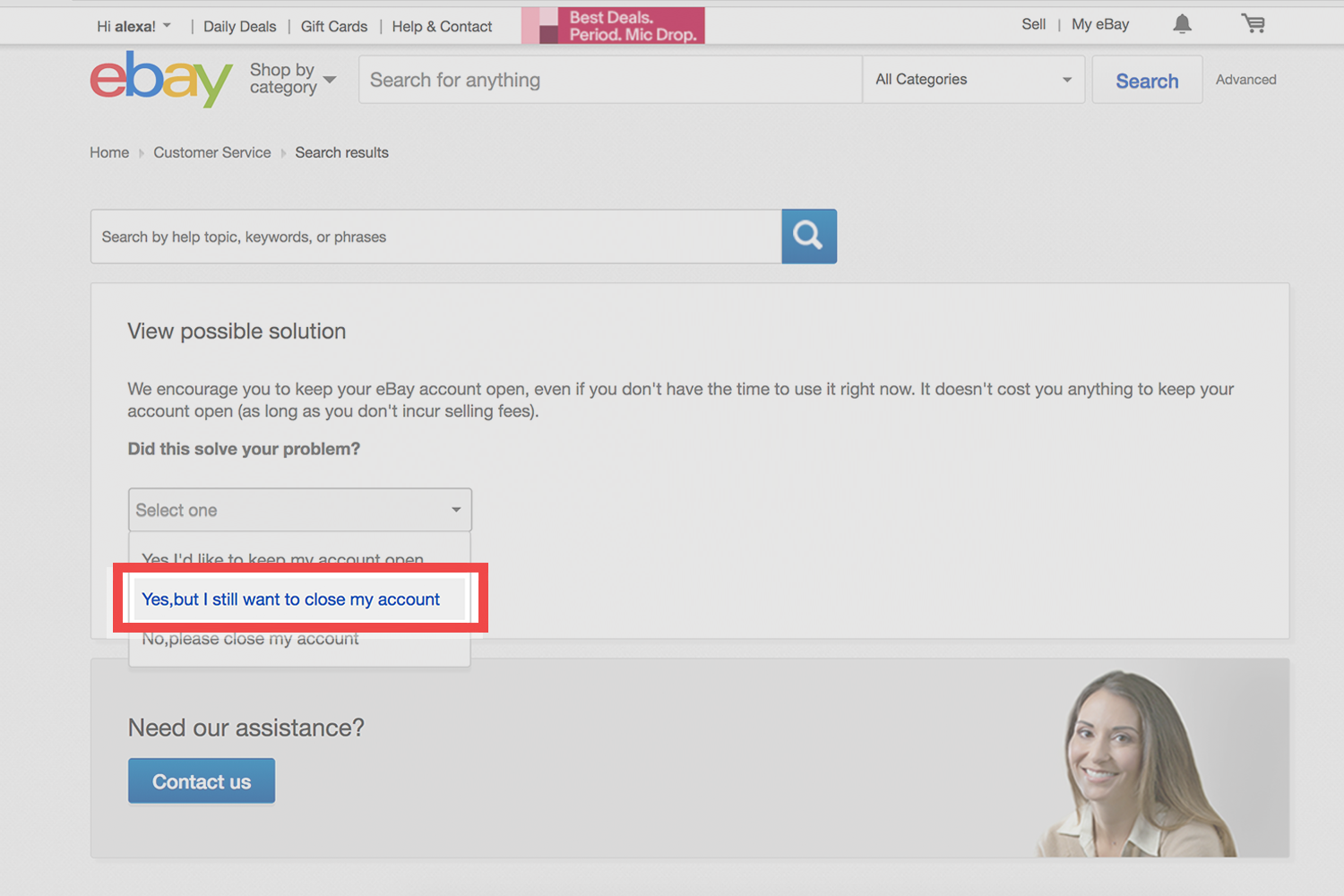Click the breadcrumb arrow after Customer Service
This screenshot has width=1344, height=896.
click(282, 152)
